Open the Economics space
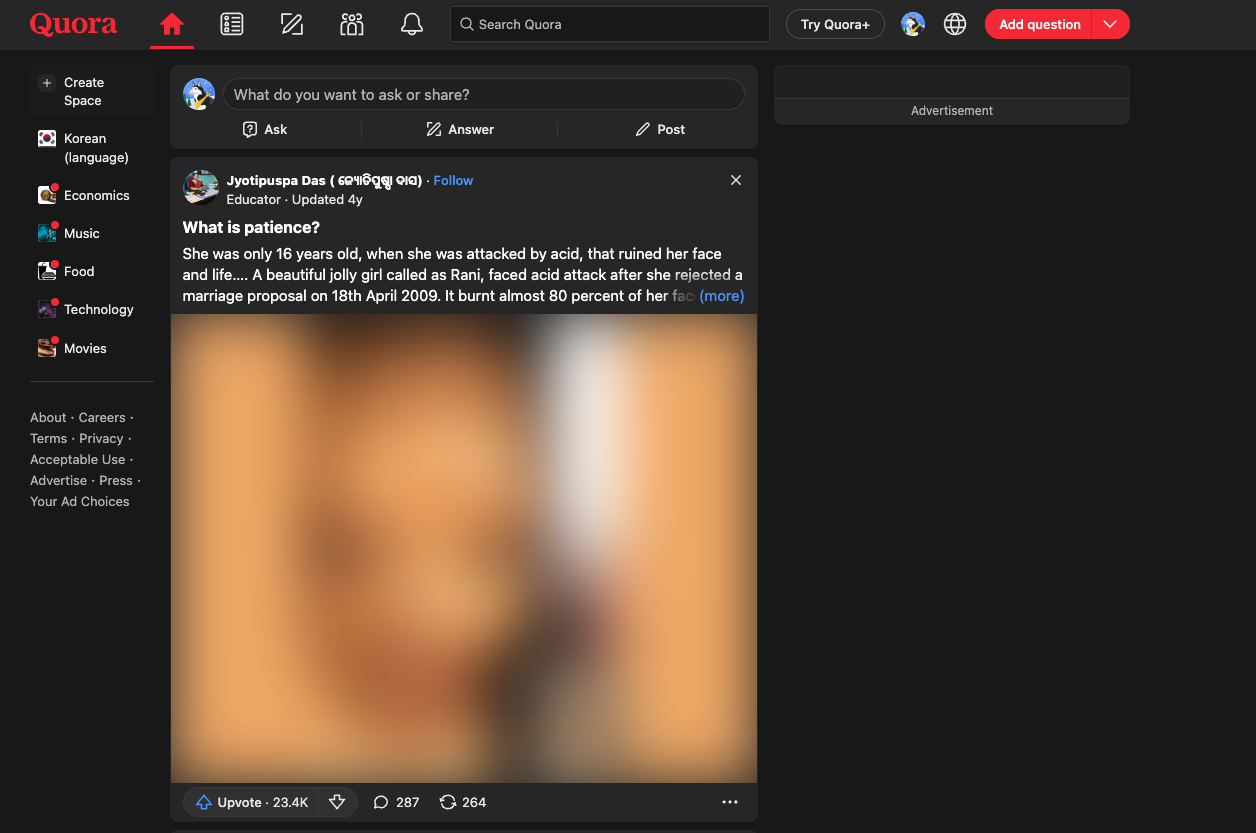 [x=92, y=195]
